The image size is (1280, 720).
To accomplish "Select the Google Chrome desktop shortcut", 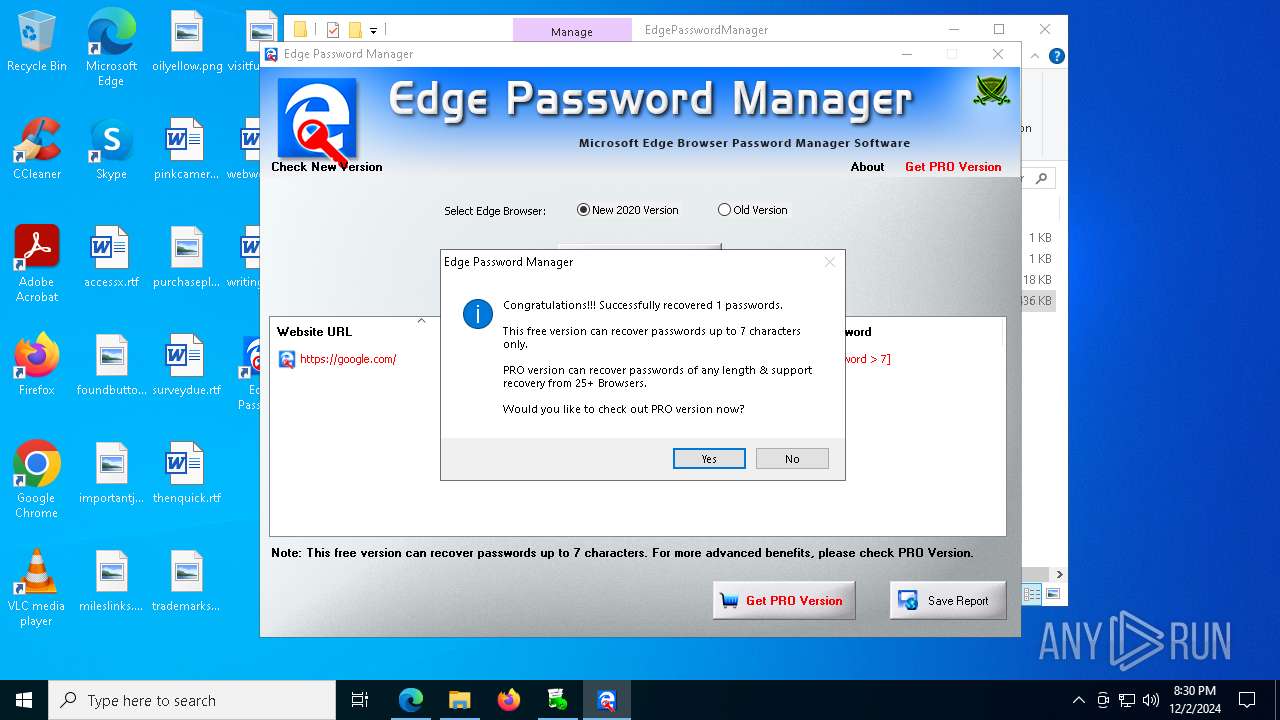I will tap(37, 479).
